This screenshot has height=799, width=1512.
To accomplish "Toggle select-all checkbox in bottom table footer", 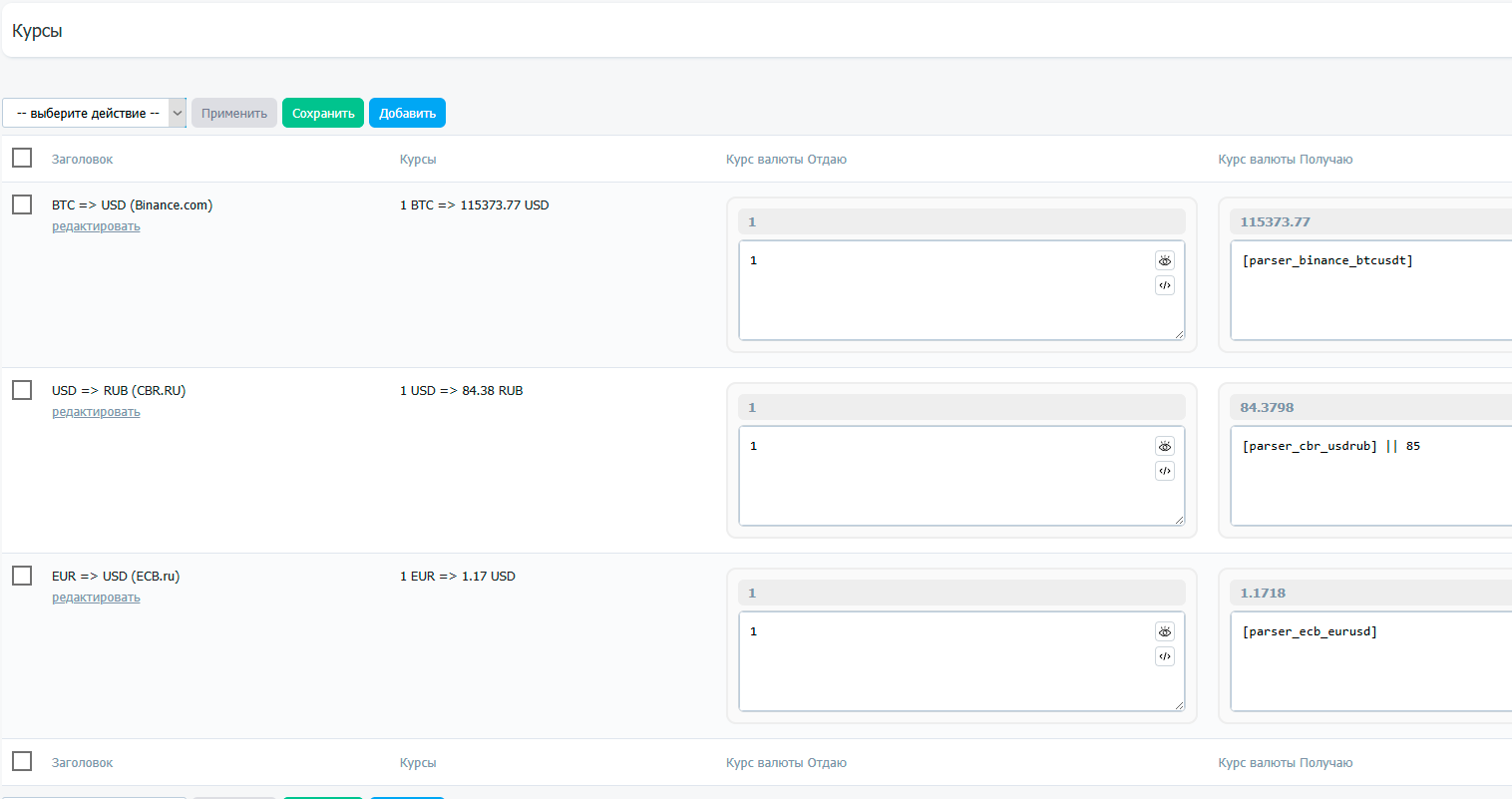I will (x=22, y=762).
